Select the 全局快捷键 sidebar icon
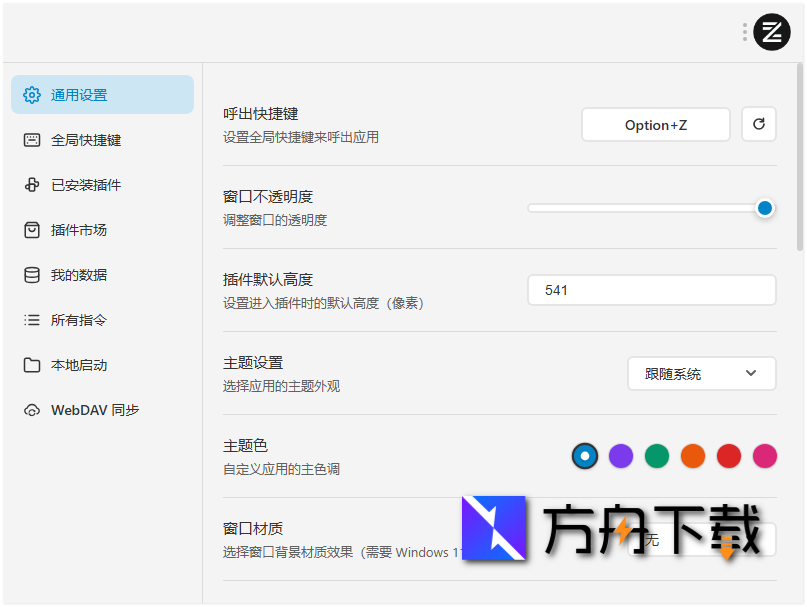This screenshot has height=607, width=807. click(x=31, y=139)
